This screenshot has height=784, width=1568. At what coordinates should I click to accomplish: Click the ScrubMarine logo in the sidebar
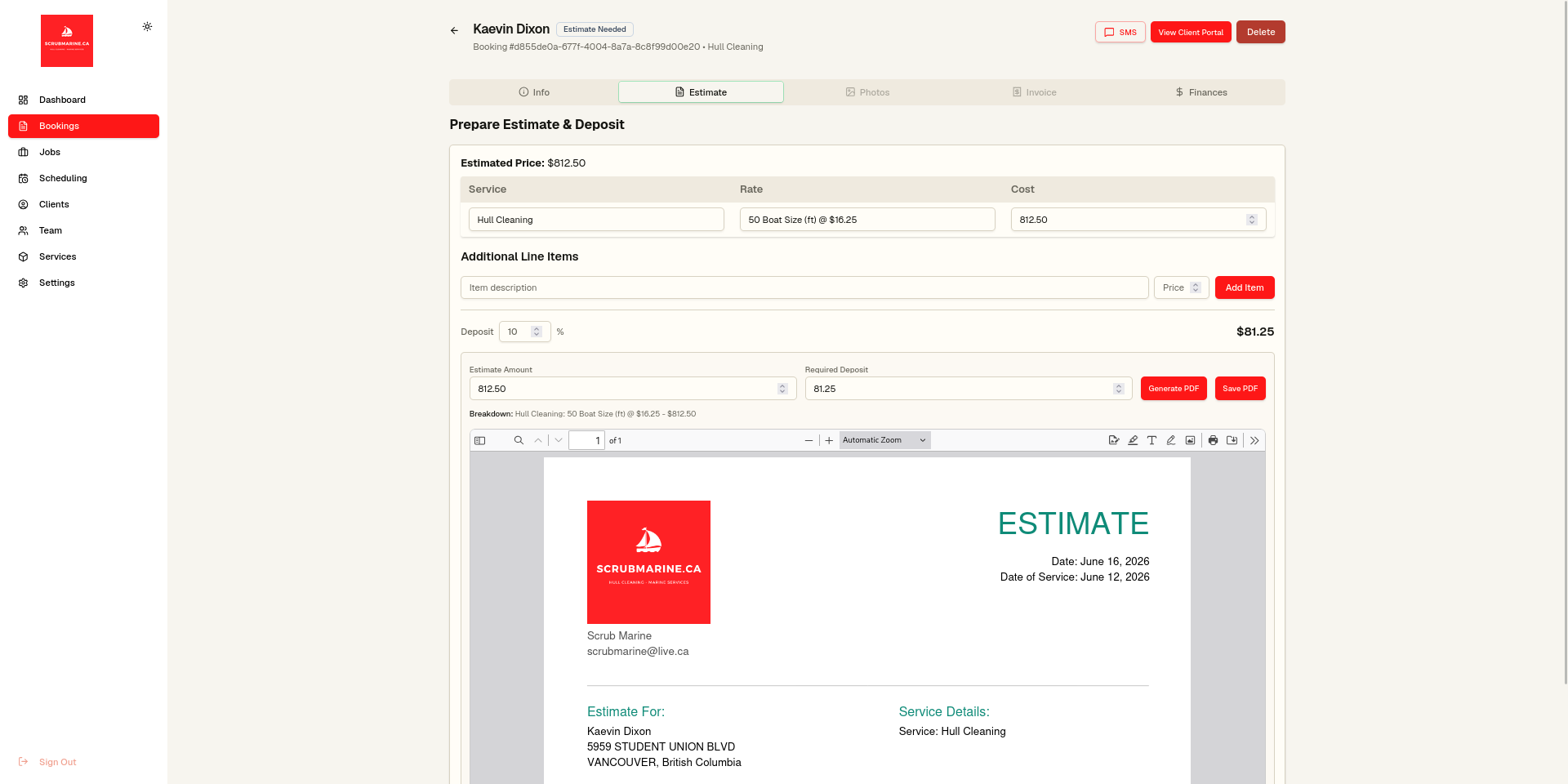67,41
